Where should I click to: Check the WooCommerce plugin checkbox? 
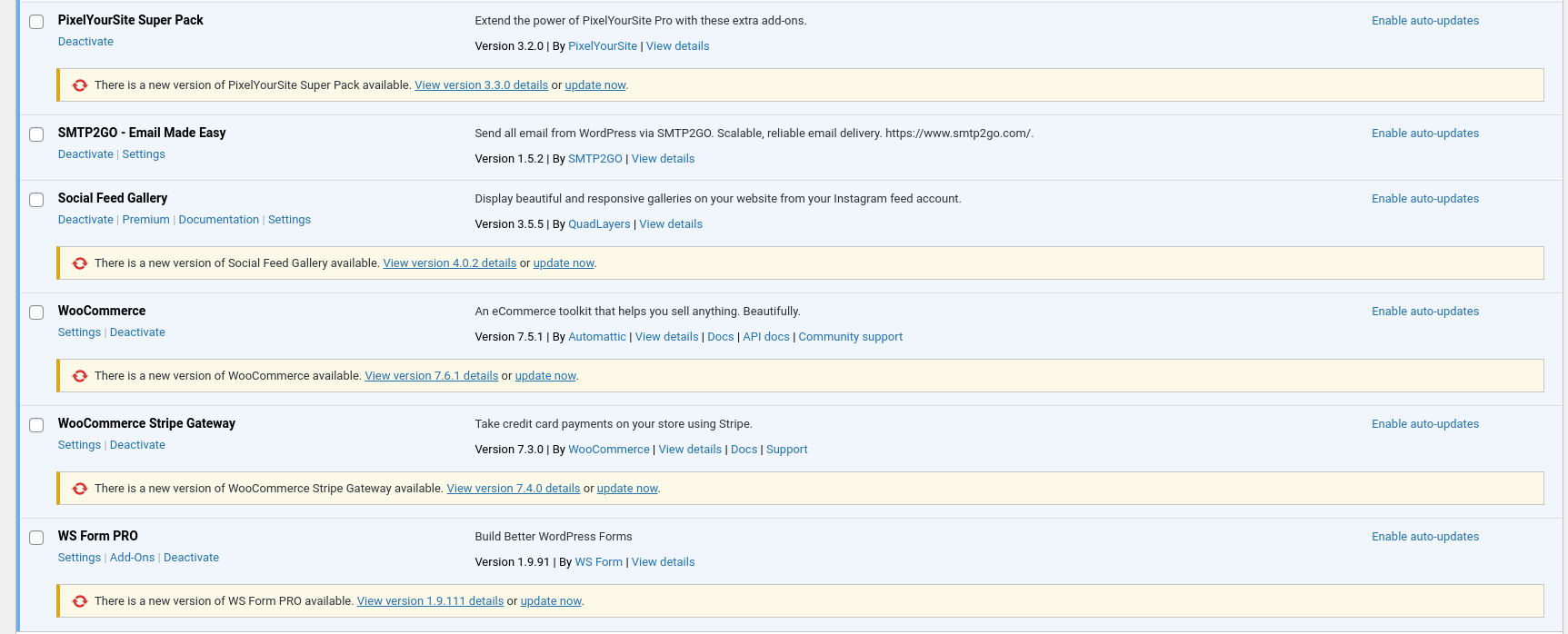(x=36, y=312)
